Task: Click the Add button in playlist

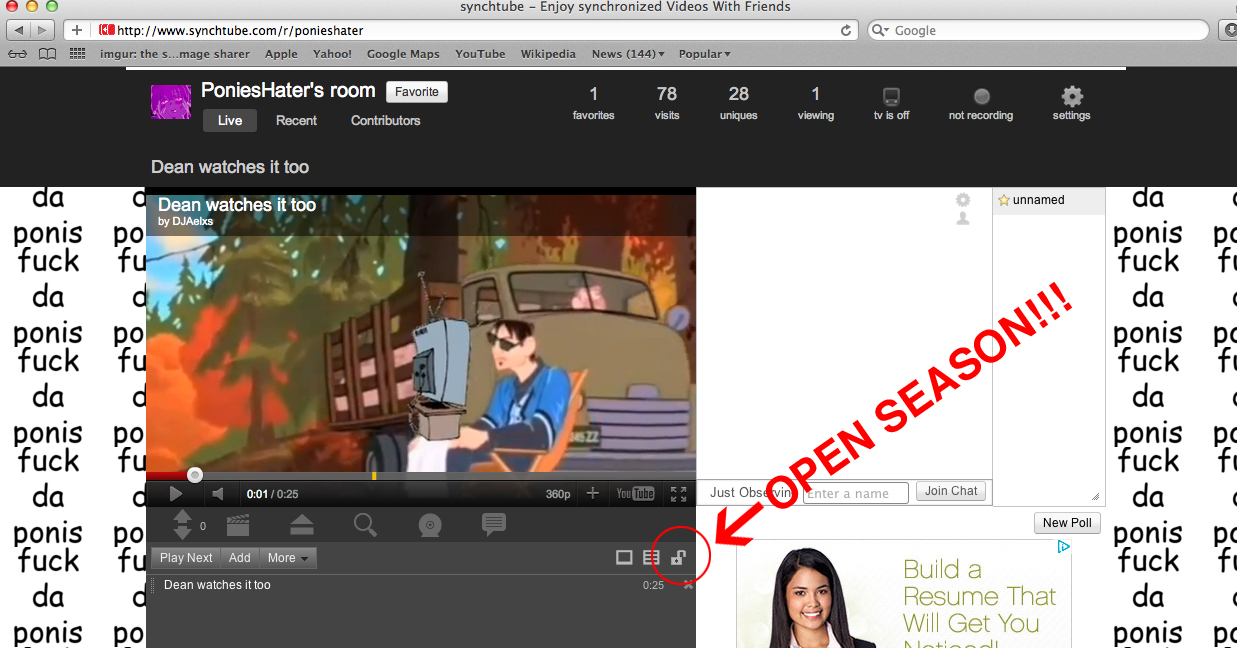Action: 240,558
